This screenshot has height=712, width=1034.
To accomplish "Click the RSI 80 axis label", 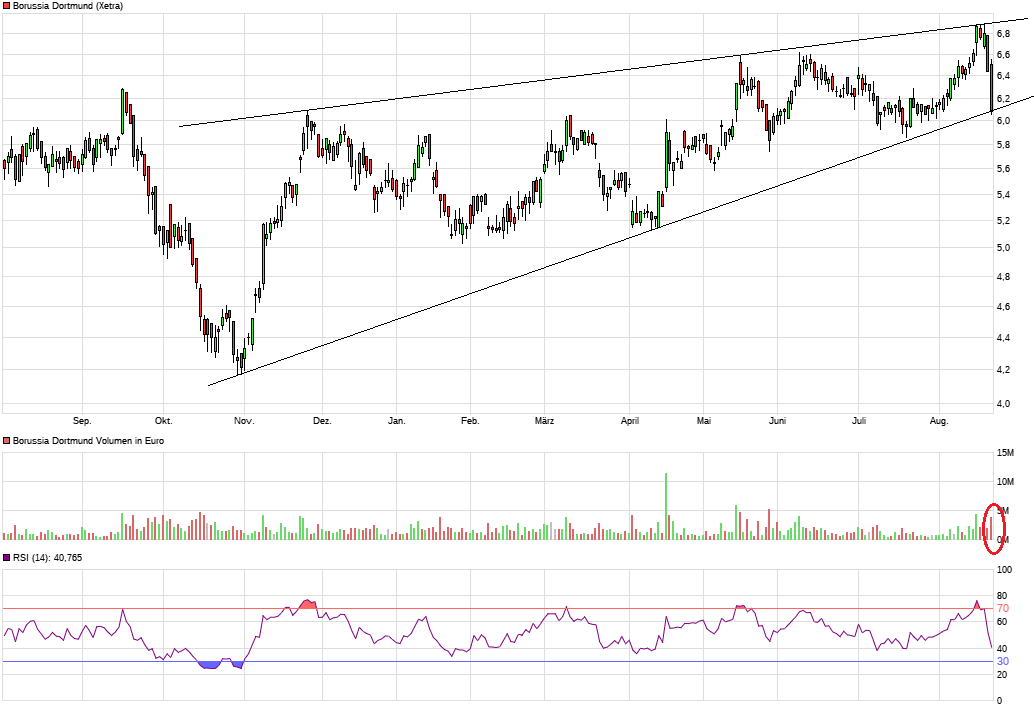I will tap(1002, 595).
